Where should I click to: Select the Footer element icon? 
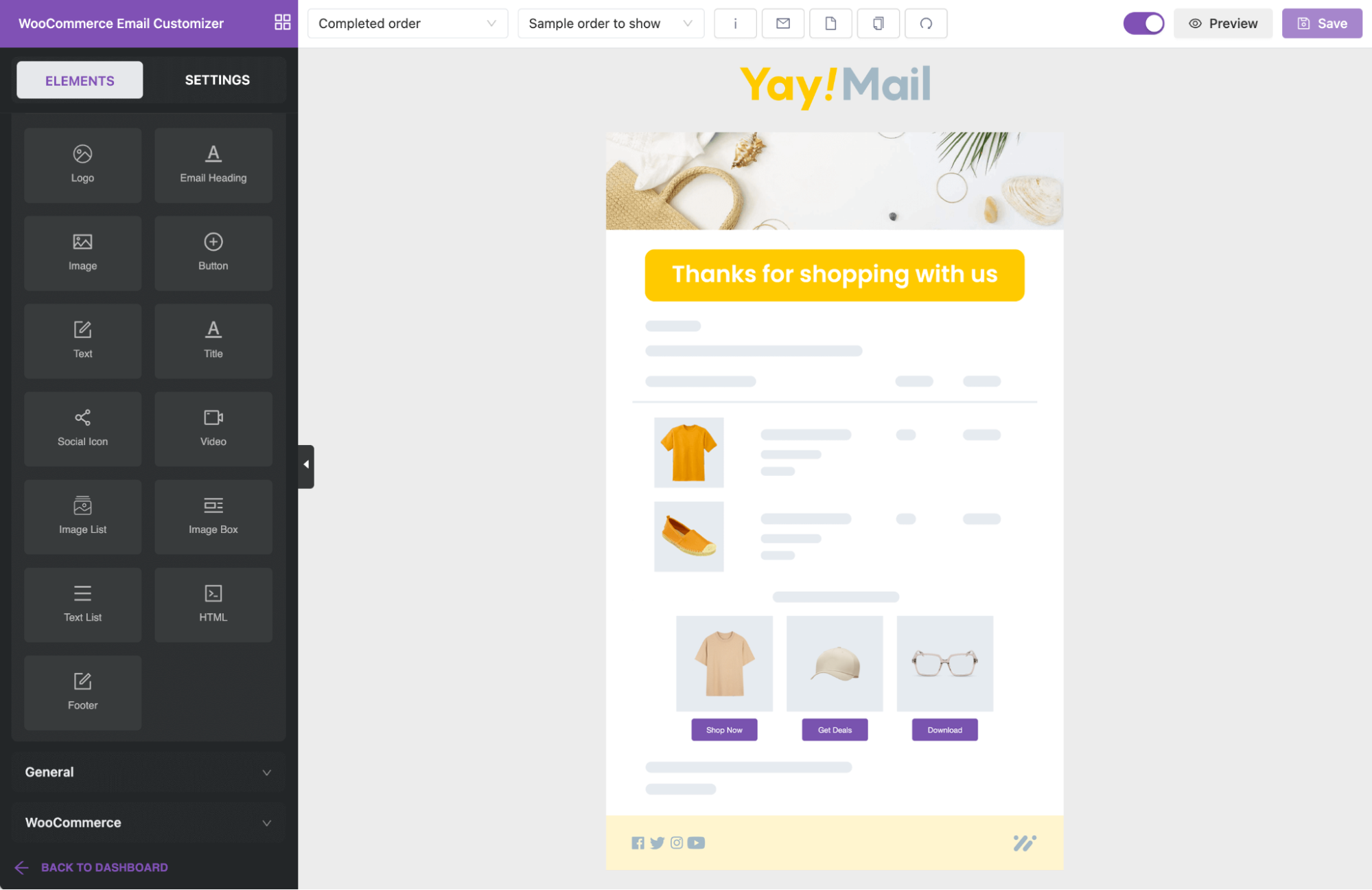(82, 691)
